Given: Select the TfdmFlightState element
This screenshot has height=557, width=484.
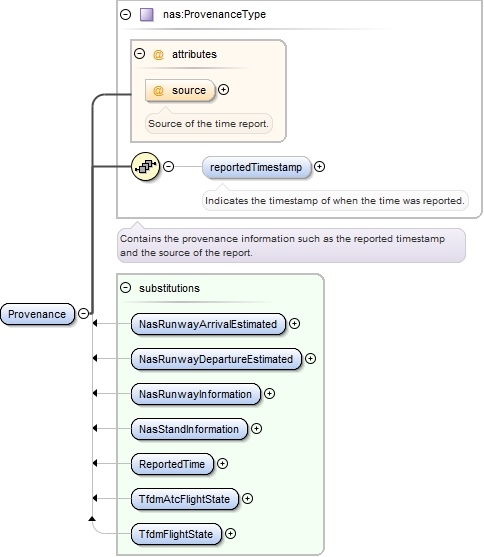Looking at the screenshot, I should tap(176, 534).
